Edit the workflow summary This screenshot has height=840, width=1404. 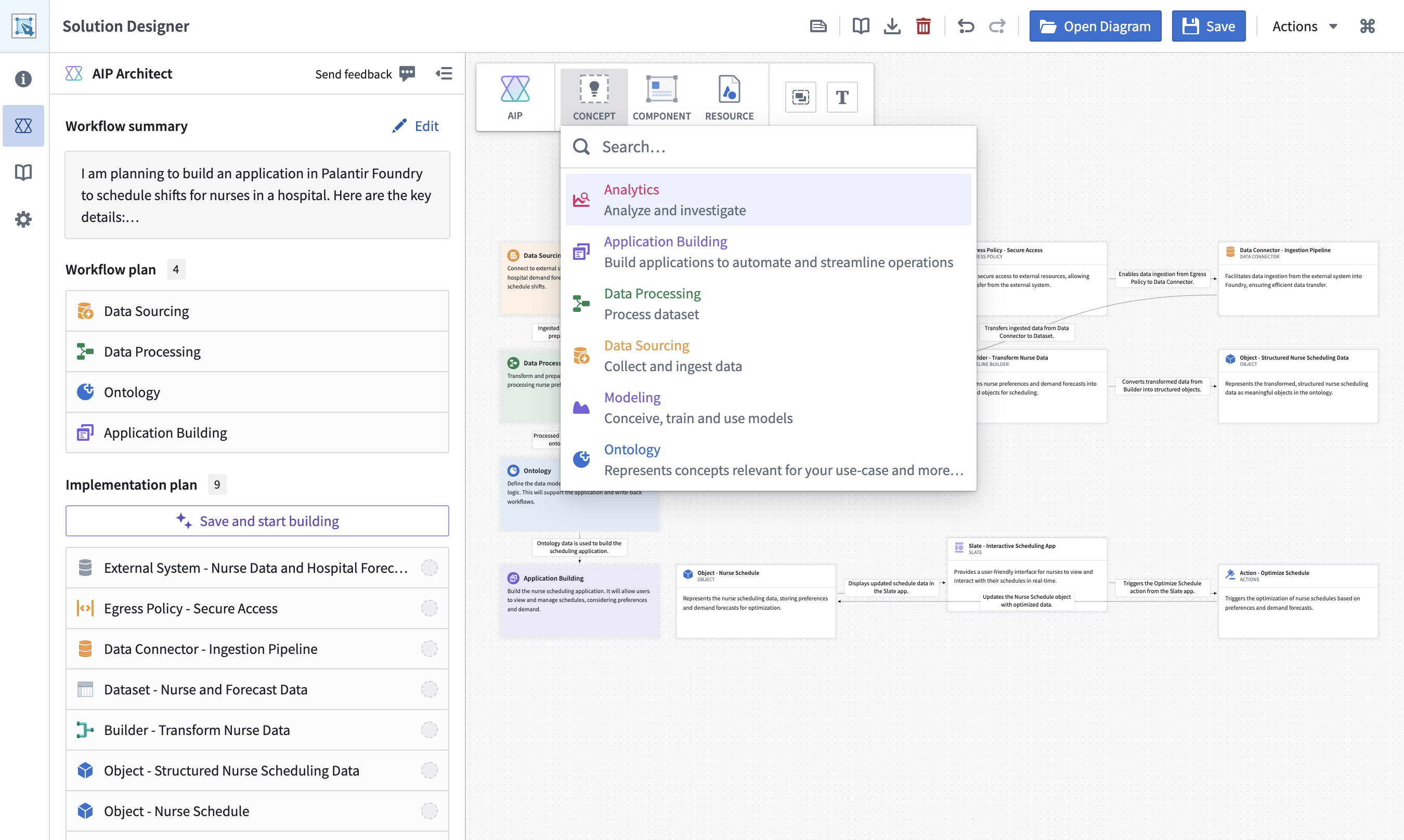pos(415,126)
